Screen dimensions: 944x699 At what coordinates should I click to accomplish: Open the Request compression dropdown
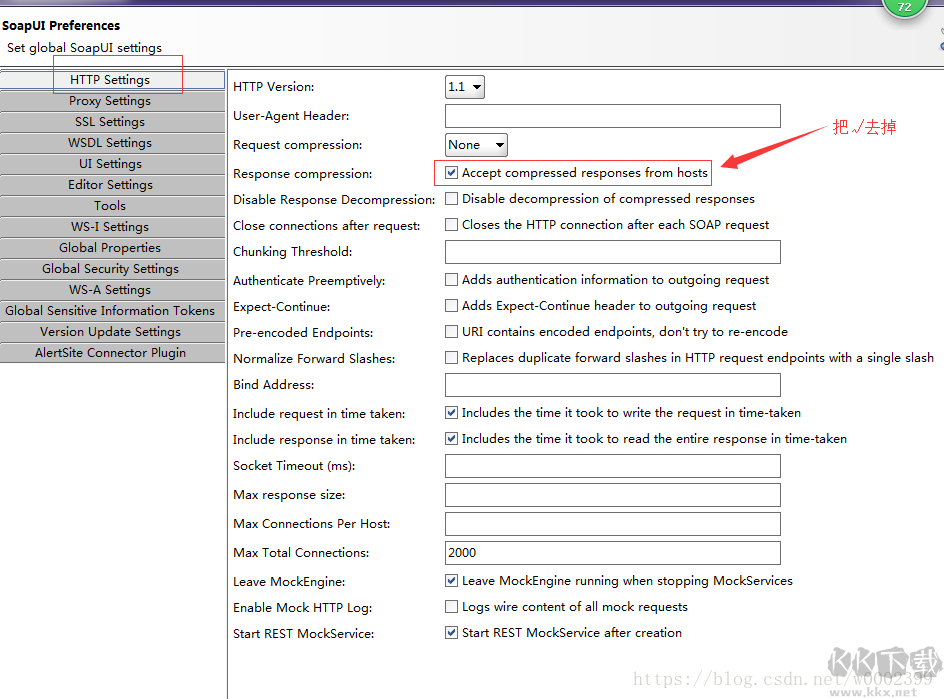click(476, 145)
